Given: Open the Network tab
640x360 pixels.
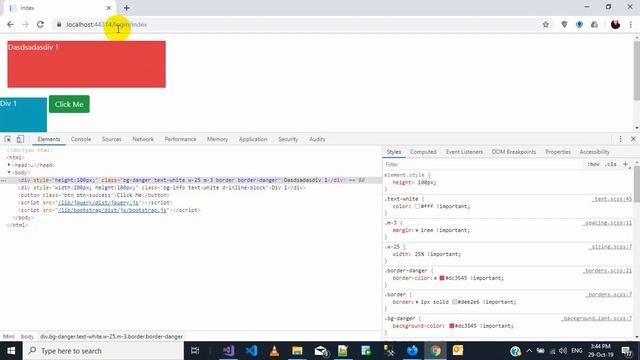Looking at the screenshot, I should [x=143, y=139].
